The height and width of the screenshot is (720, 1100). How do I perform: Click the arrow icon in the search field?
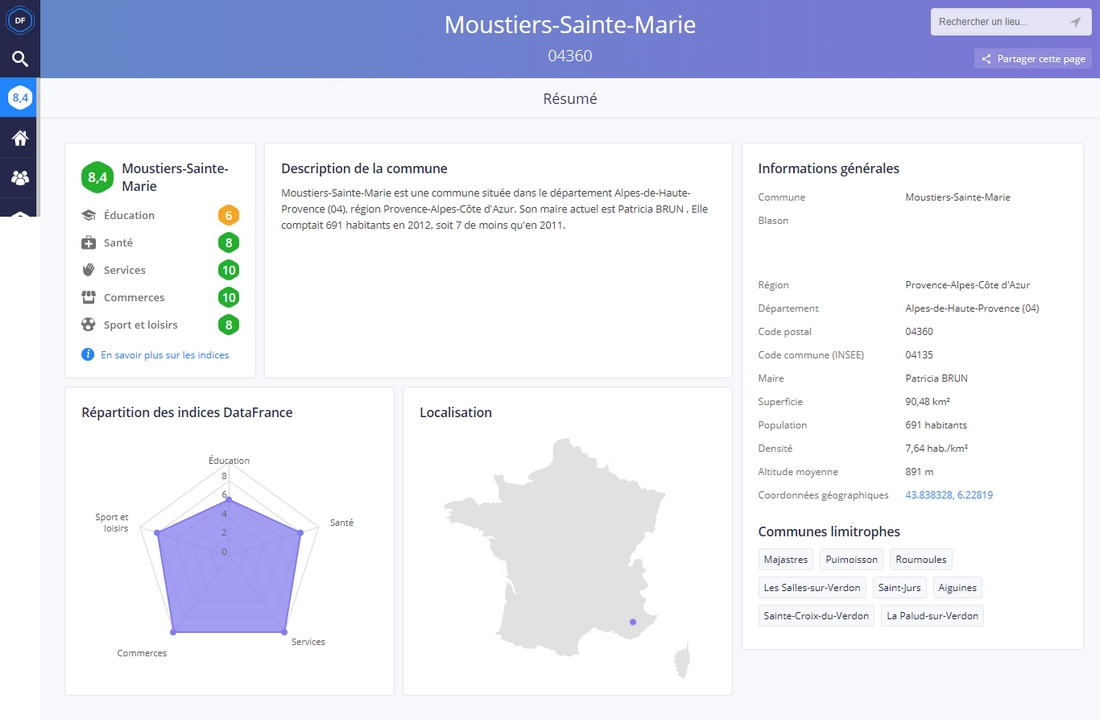pyautogui.click(x=1077, y=21)
